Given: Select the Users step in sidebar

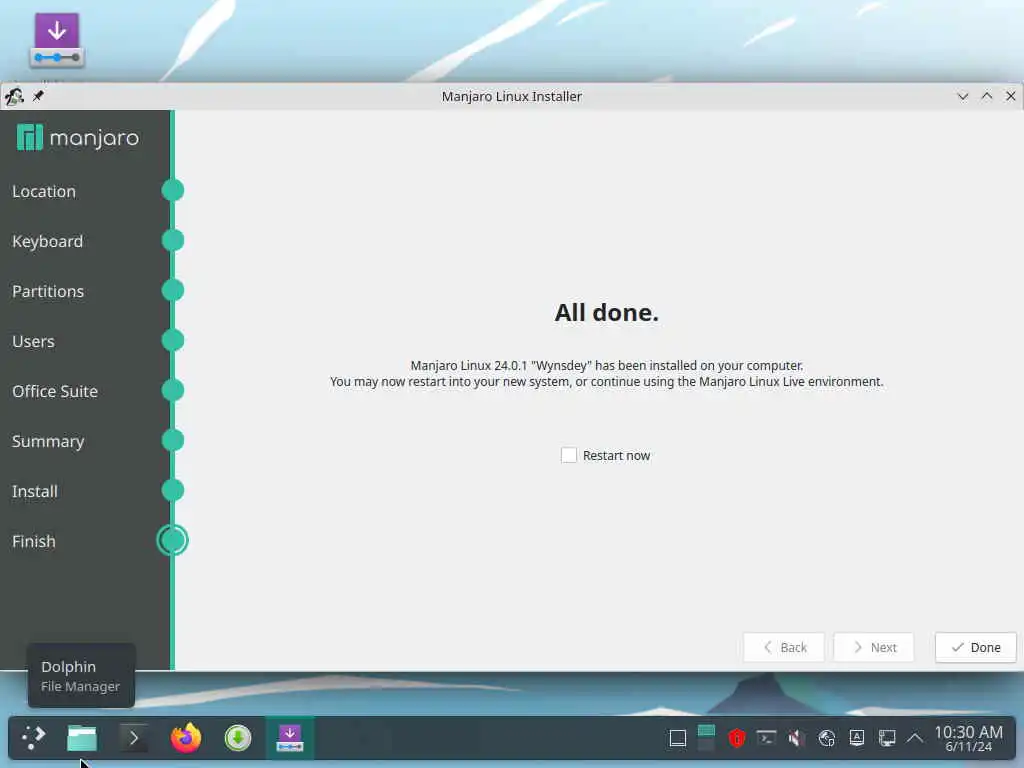Looking at the screenshot, I should point(33,342).
